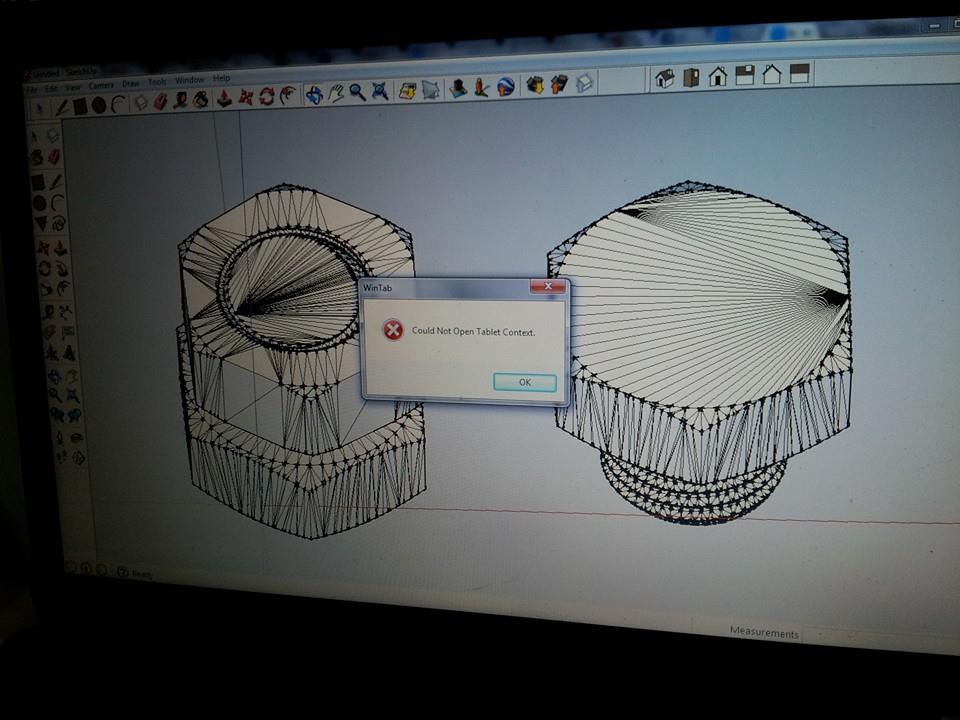Viewport: 960px width, 720px height.
Task: Switch to Back view house icon
Action: pos(772,74)
